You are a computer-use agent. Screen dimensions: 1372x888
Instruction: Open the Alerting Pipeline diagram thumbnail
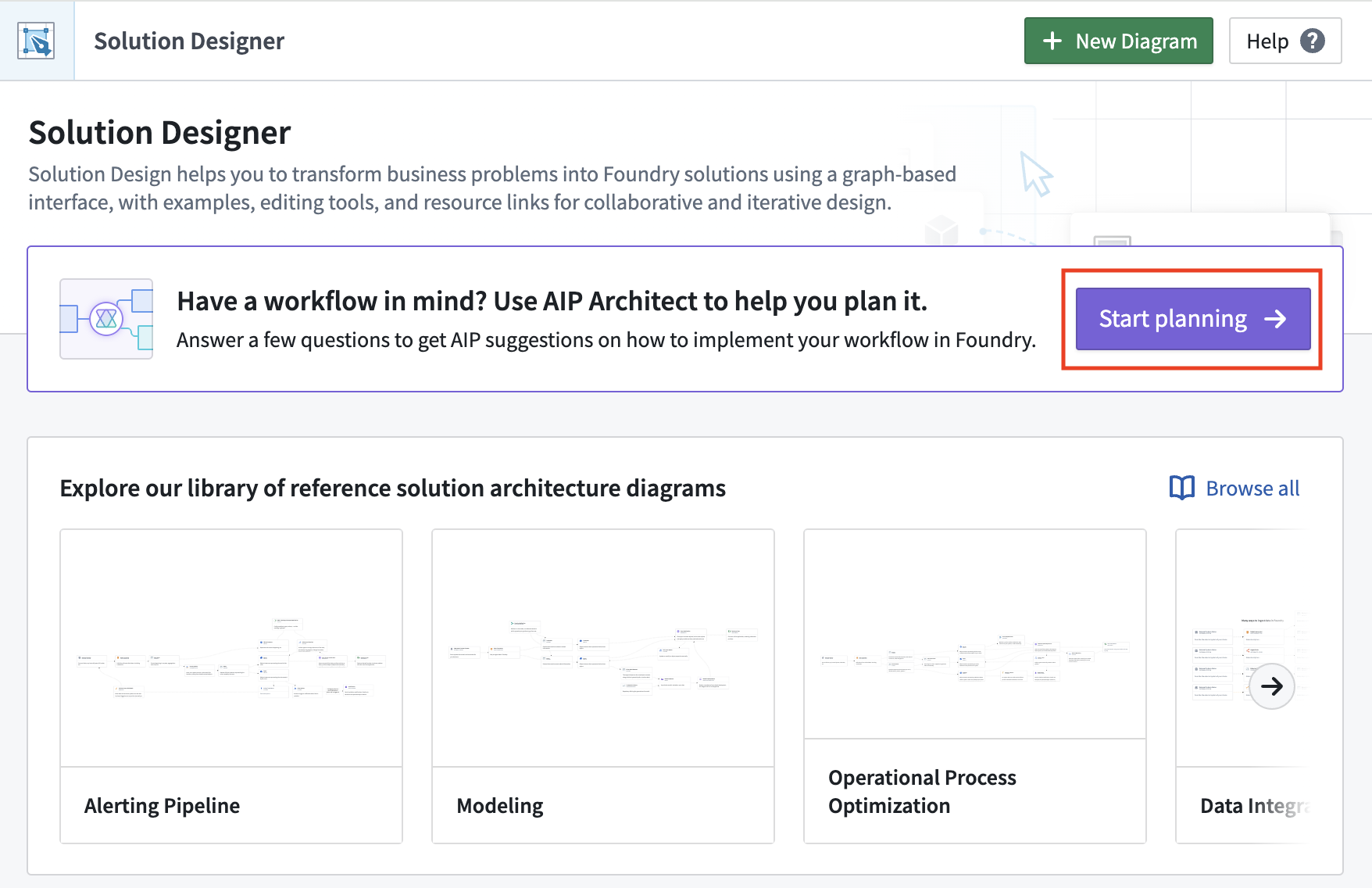(x=231, y=648)
